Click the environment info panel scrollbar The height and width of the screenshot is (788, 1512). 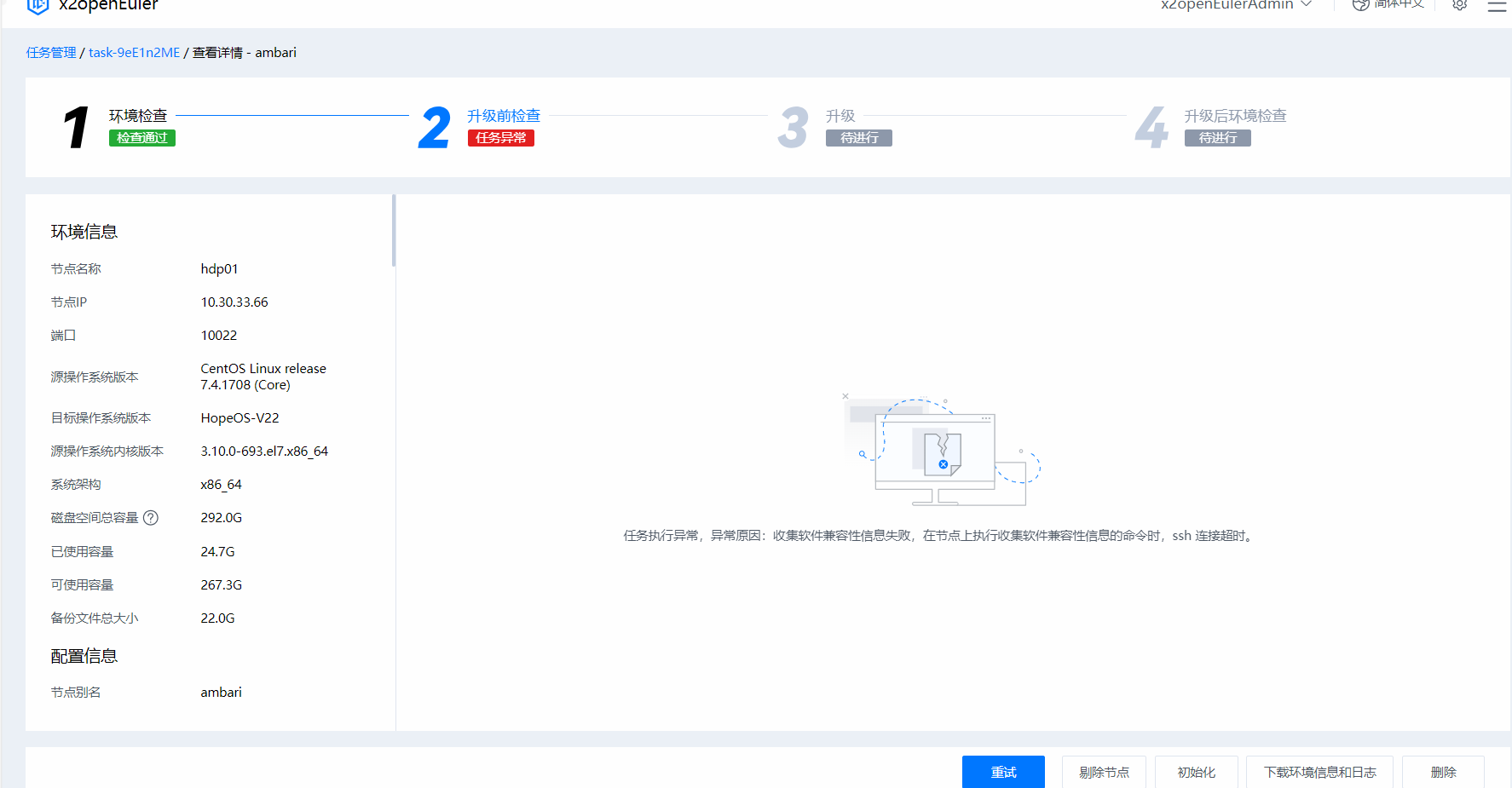coord(393,231)
